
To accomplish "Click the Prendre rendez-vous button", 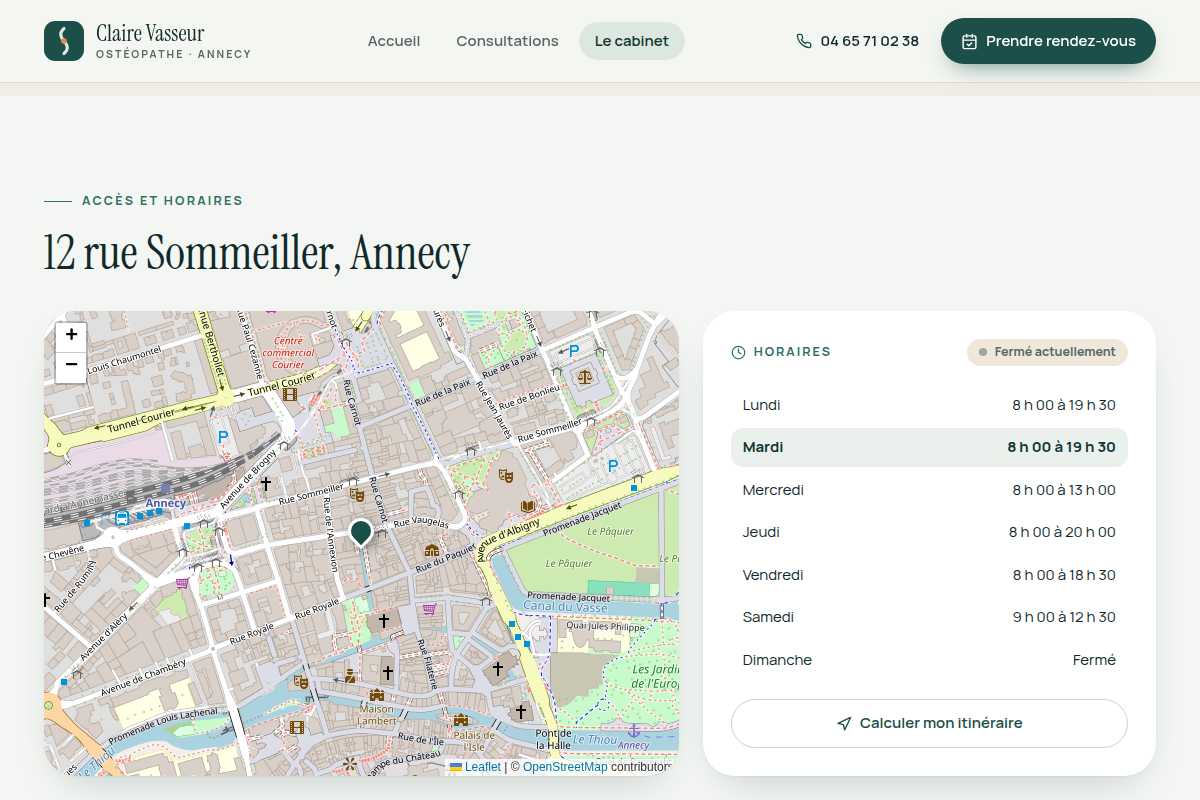I will 1048,41.
